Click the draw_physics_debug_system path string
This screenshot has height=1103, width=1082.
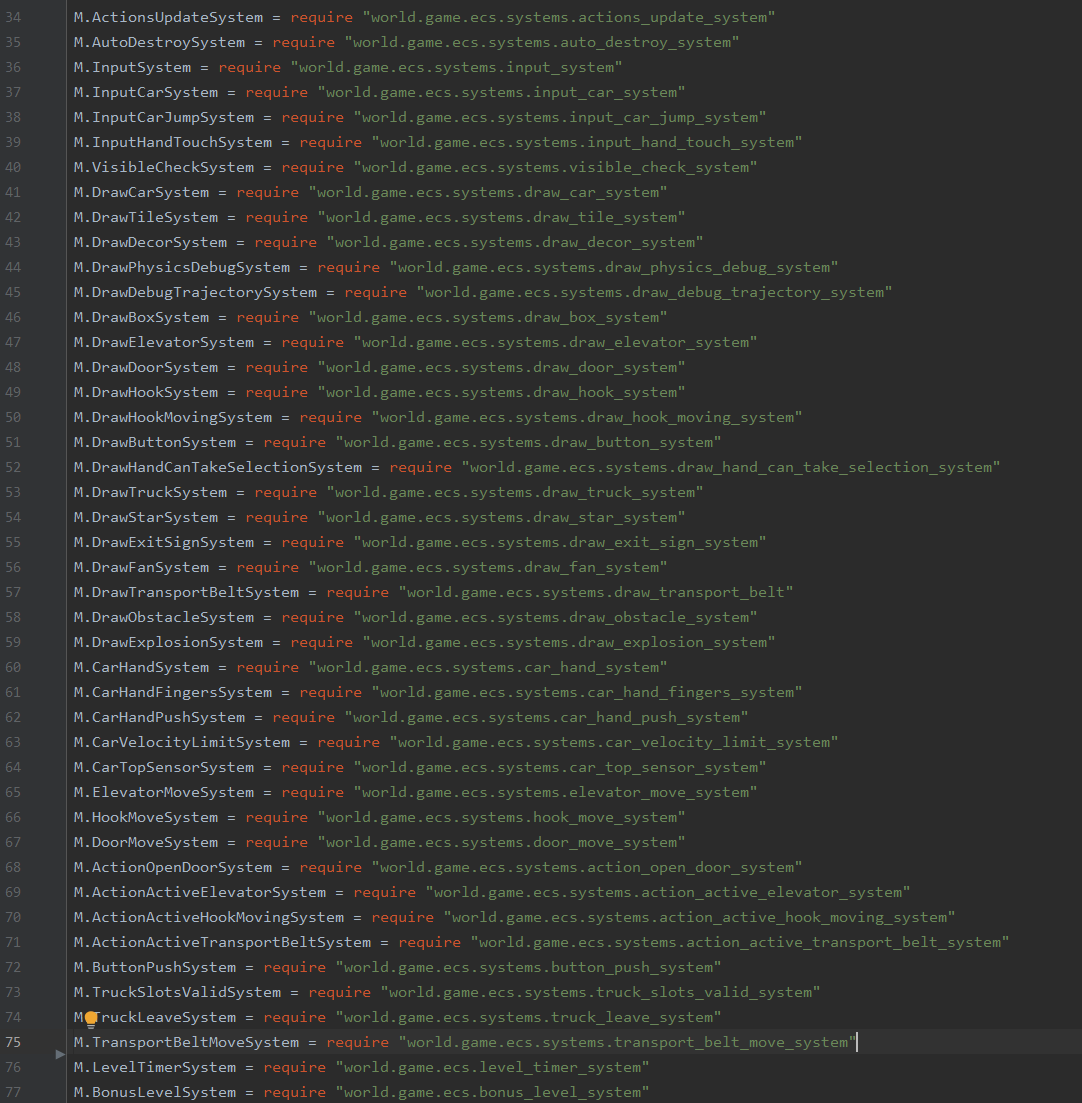click(614, 267)
